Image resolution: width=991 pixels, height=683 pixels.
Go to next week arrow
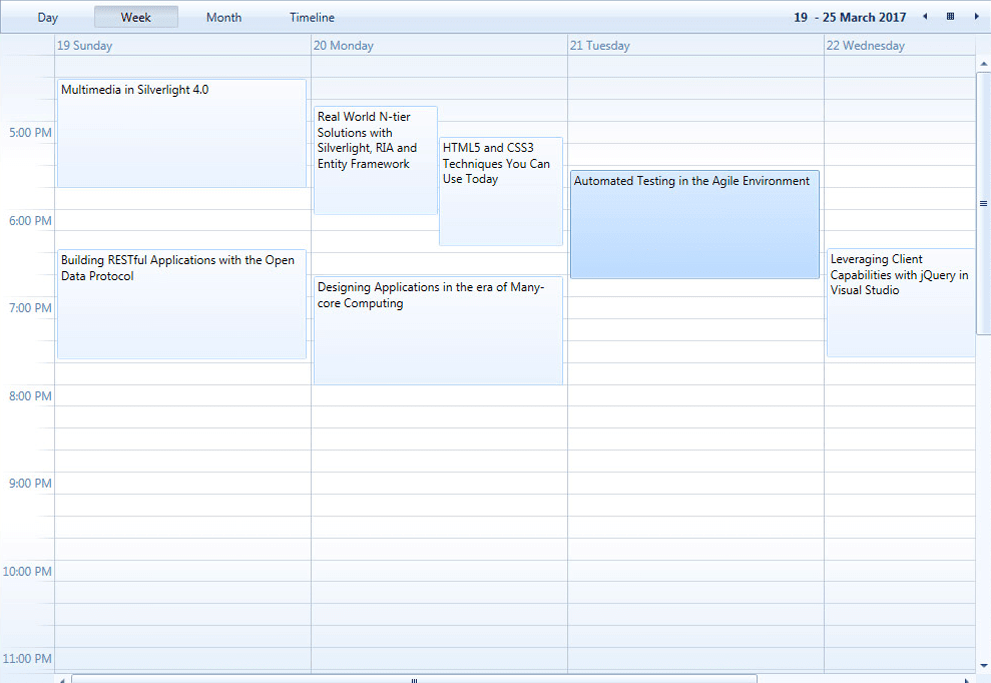point(976,16)
